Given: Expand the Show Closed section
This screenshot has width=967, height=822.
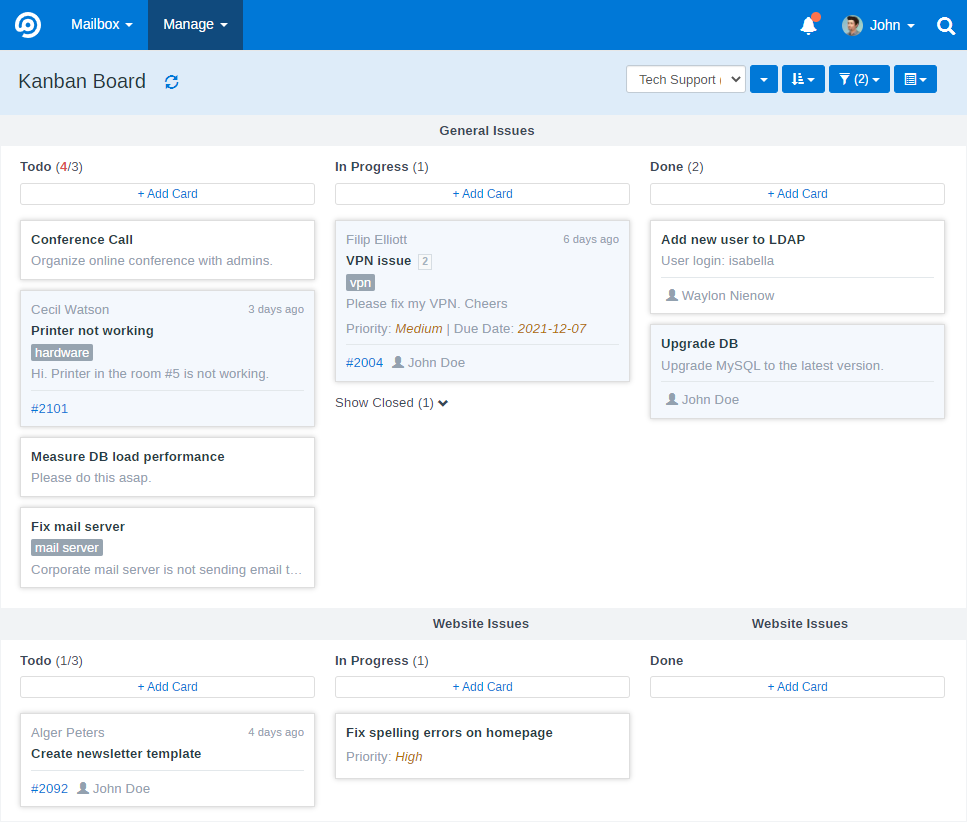Looking at the screenshot, I should click(x=391, y=402).
